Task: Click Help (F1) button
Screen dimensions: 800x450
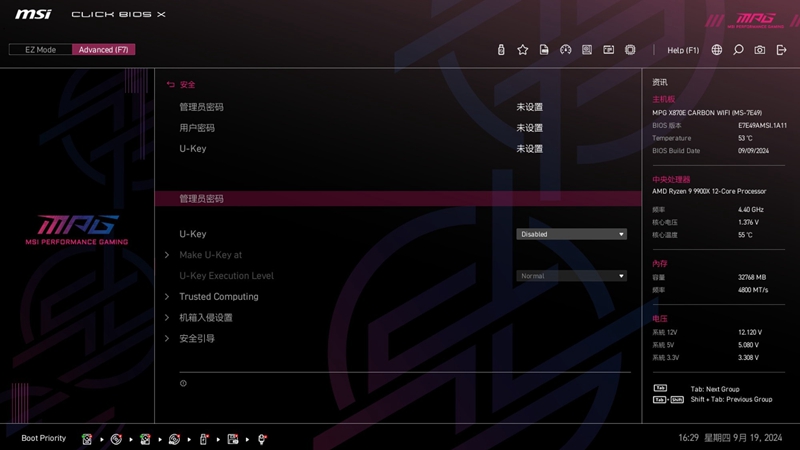Action: coord(683,50)
